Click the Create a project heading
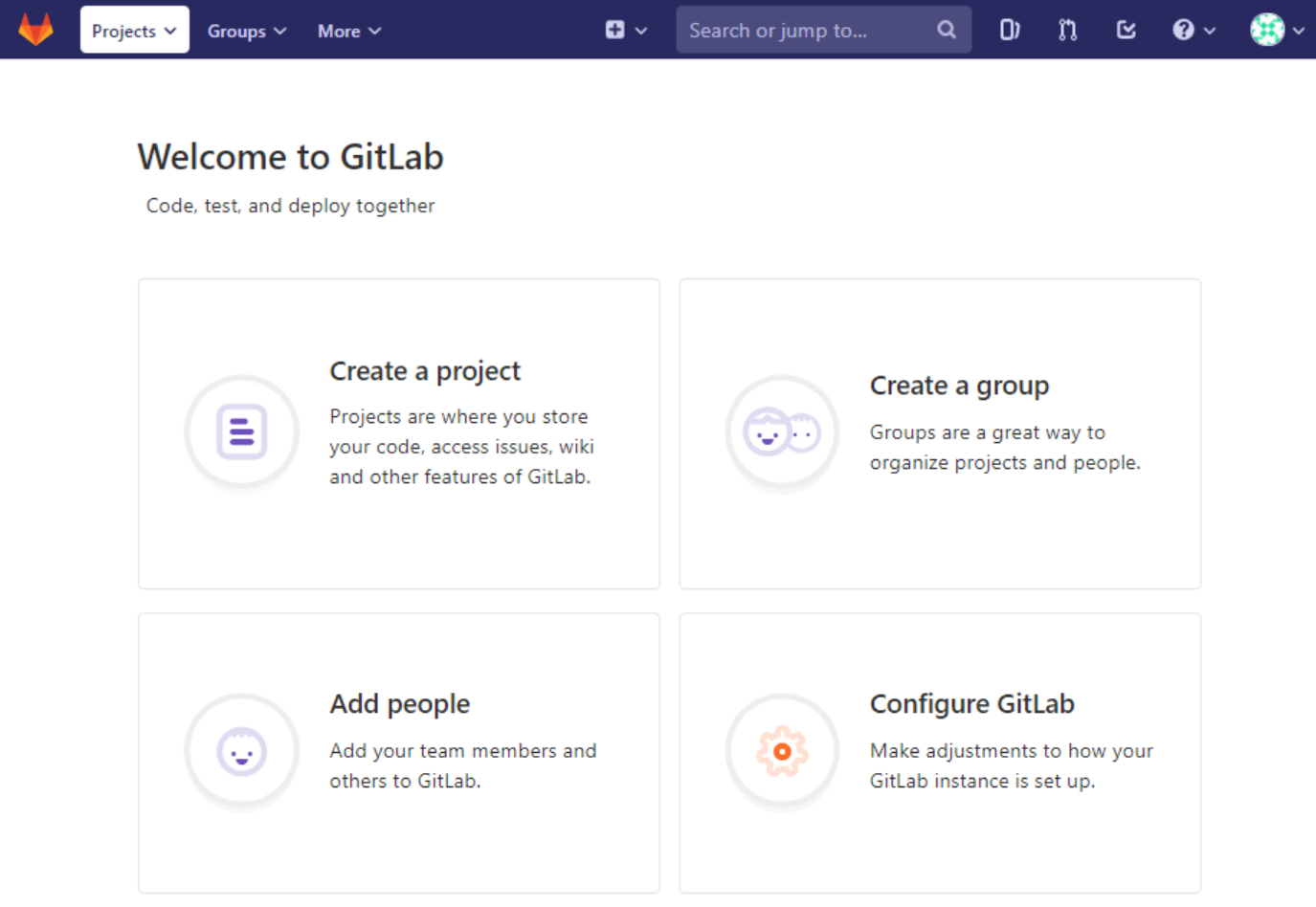The height and width of the screenshot is (907, 1316). point(425,371)
